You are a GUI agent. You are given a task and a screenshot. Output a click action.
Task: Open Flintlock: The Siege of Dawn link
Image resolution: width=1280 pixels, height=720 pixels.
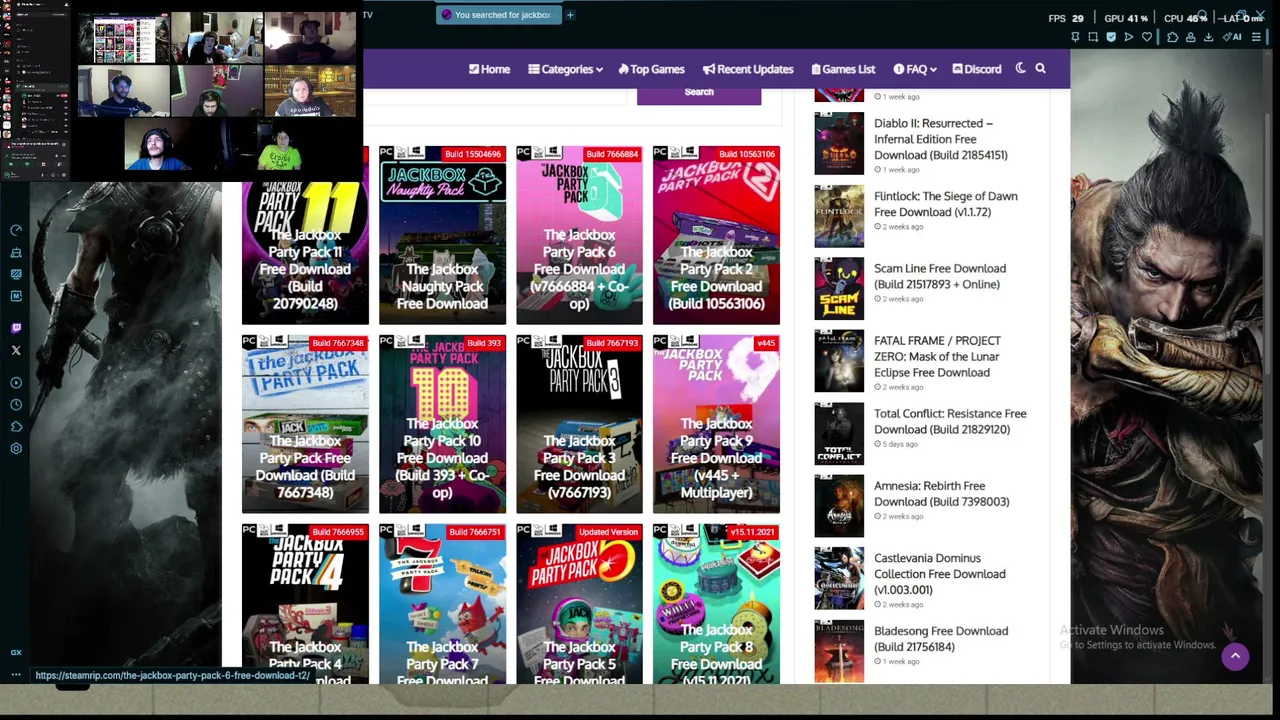[x=945, y=204]
